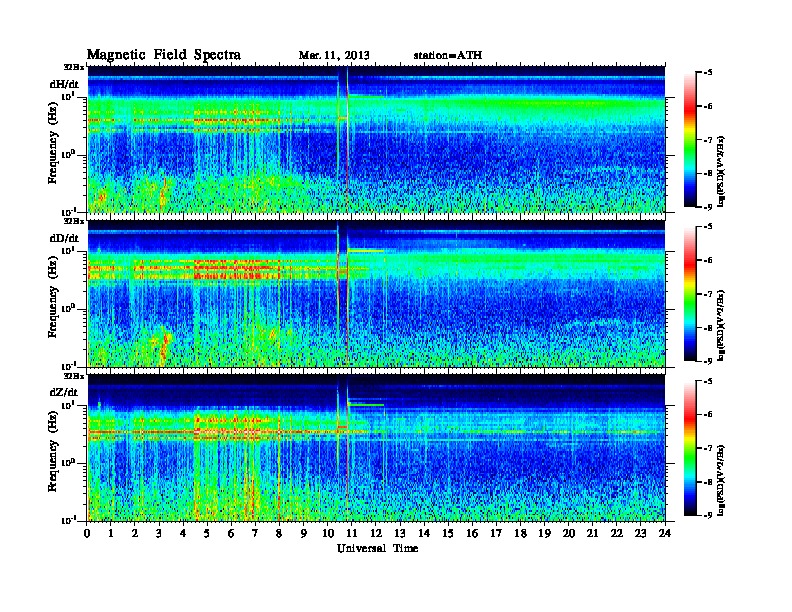Image resolution: width=792 pixels, height=612 pixels.
Task: Click hour tick label "3" on the time axis
Action: (x=159, y=533)
